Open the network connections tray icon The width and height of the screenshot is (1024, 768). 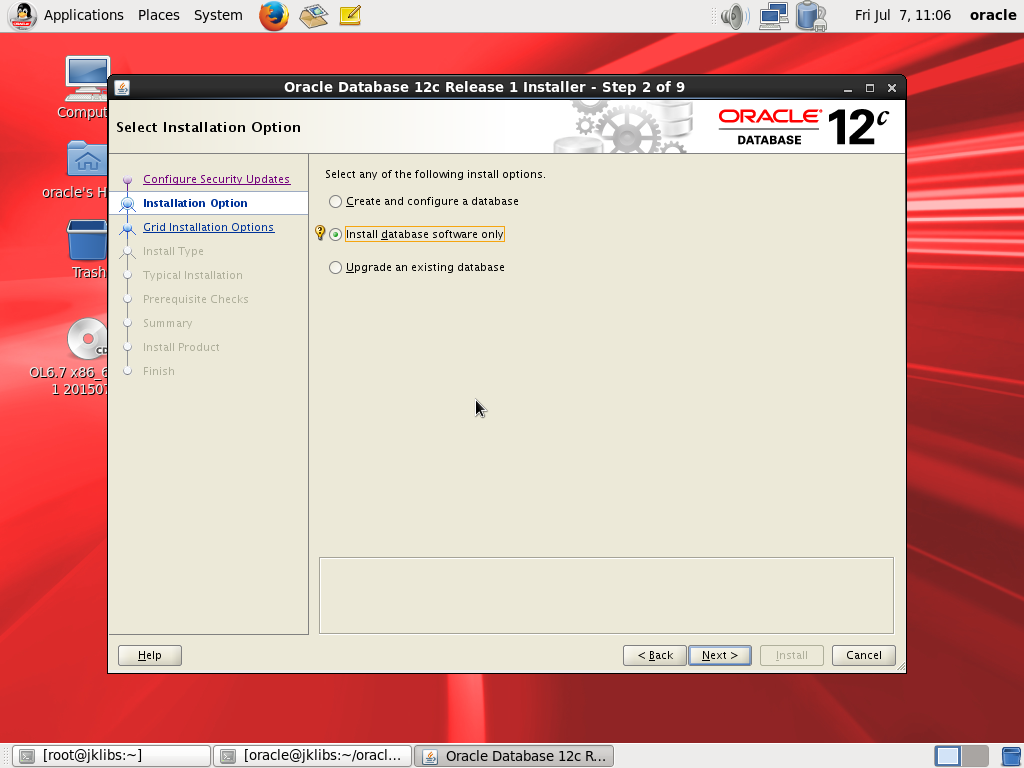tap(774, 16)
